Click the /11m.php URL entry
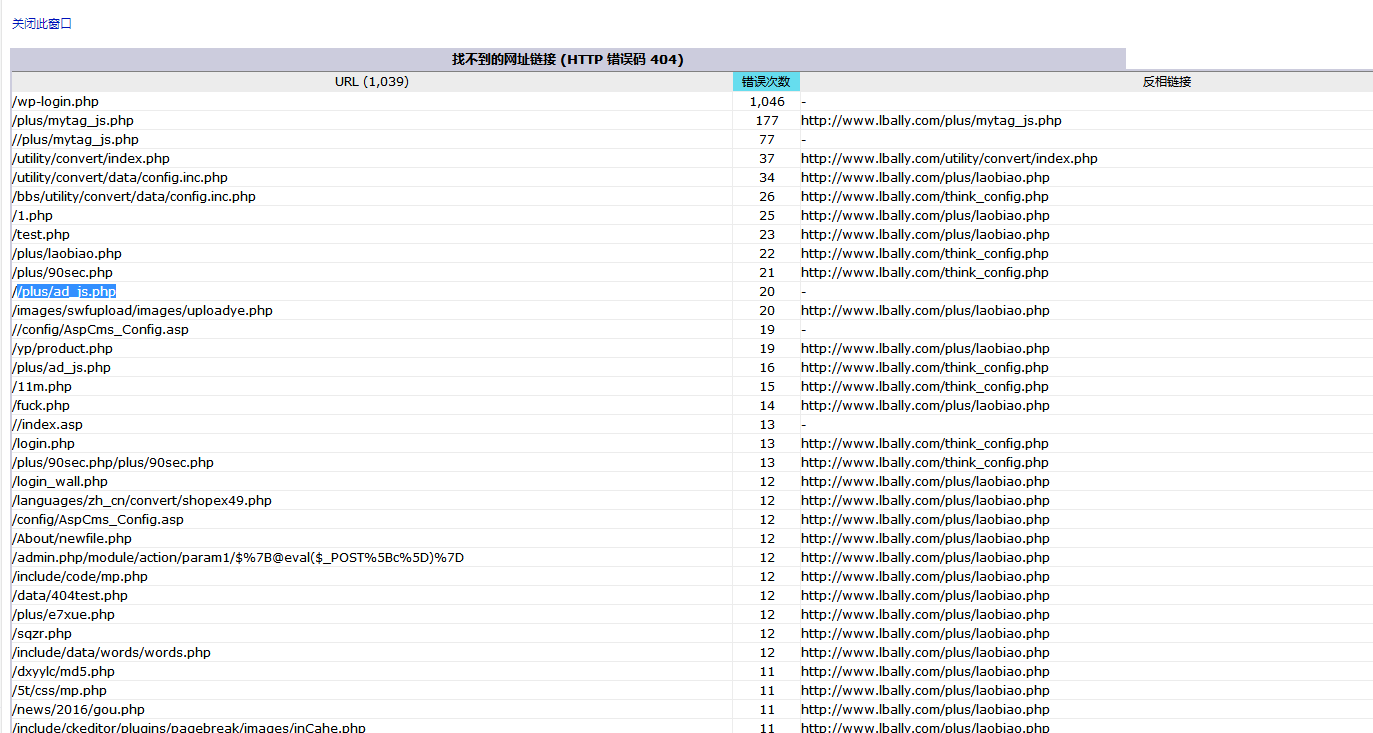Viewport: 1373px width, 733px height. click(x=42, y=386)
